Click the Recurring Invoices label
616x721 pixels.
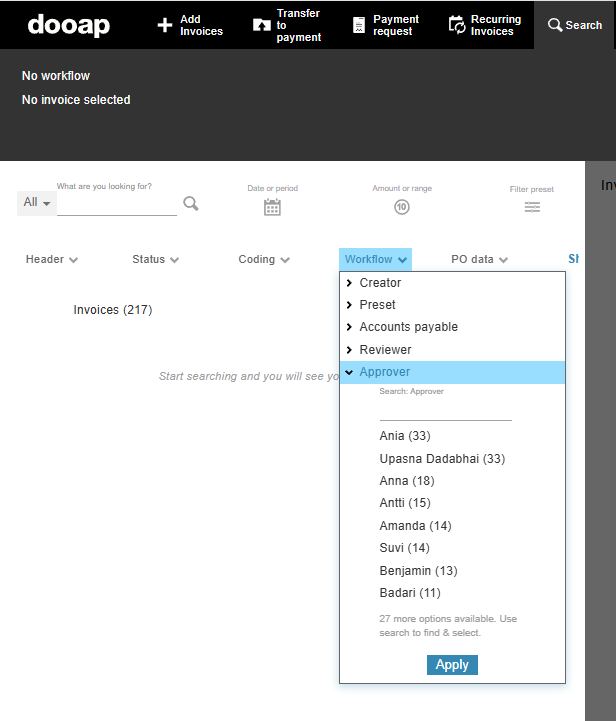point(496,25)
